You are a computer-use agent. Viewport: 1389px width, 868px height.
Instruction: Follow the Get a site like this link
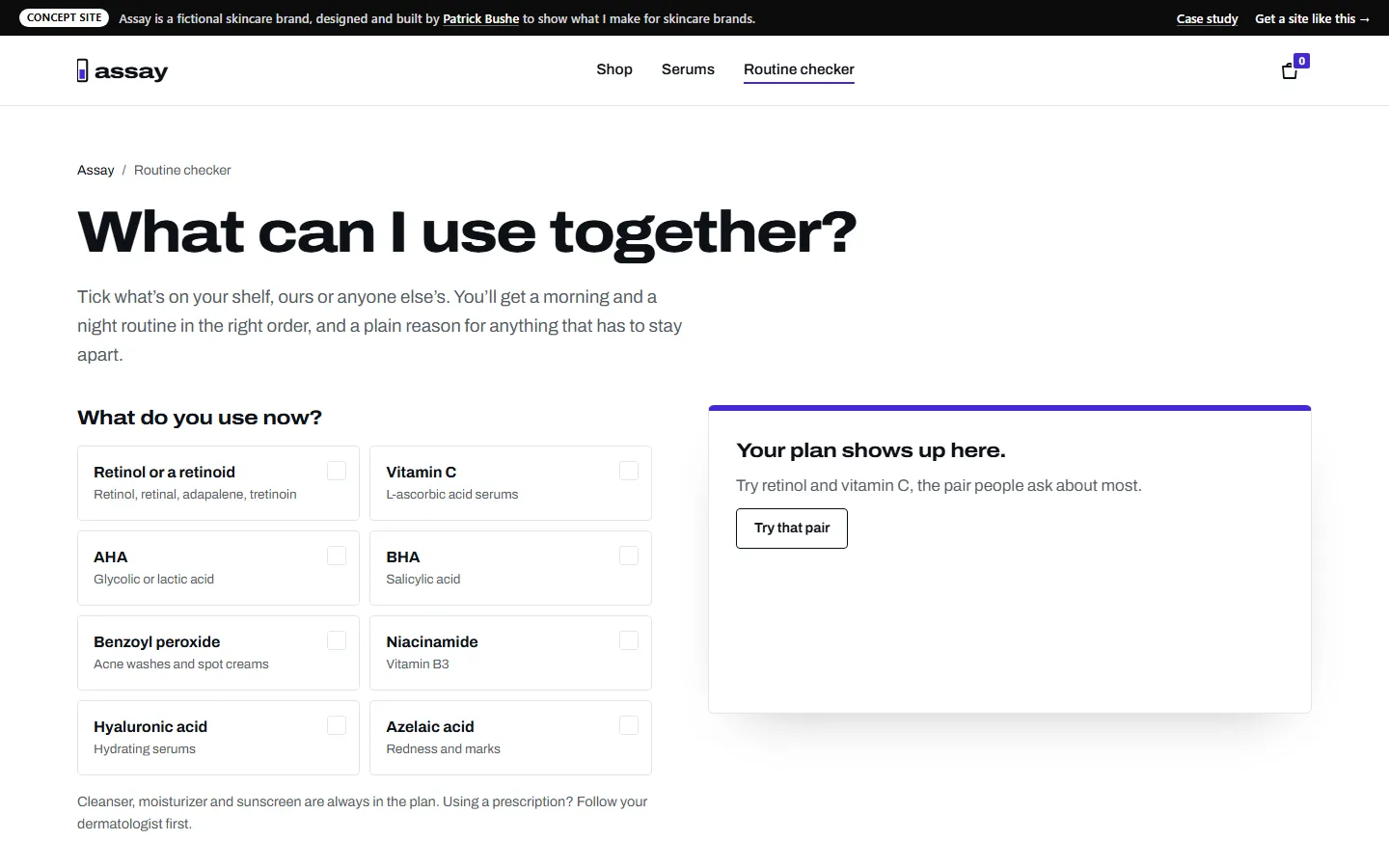click(x=1312, y=18)
